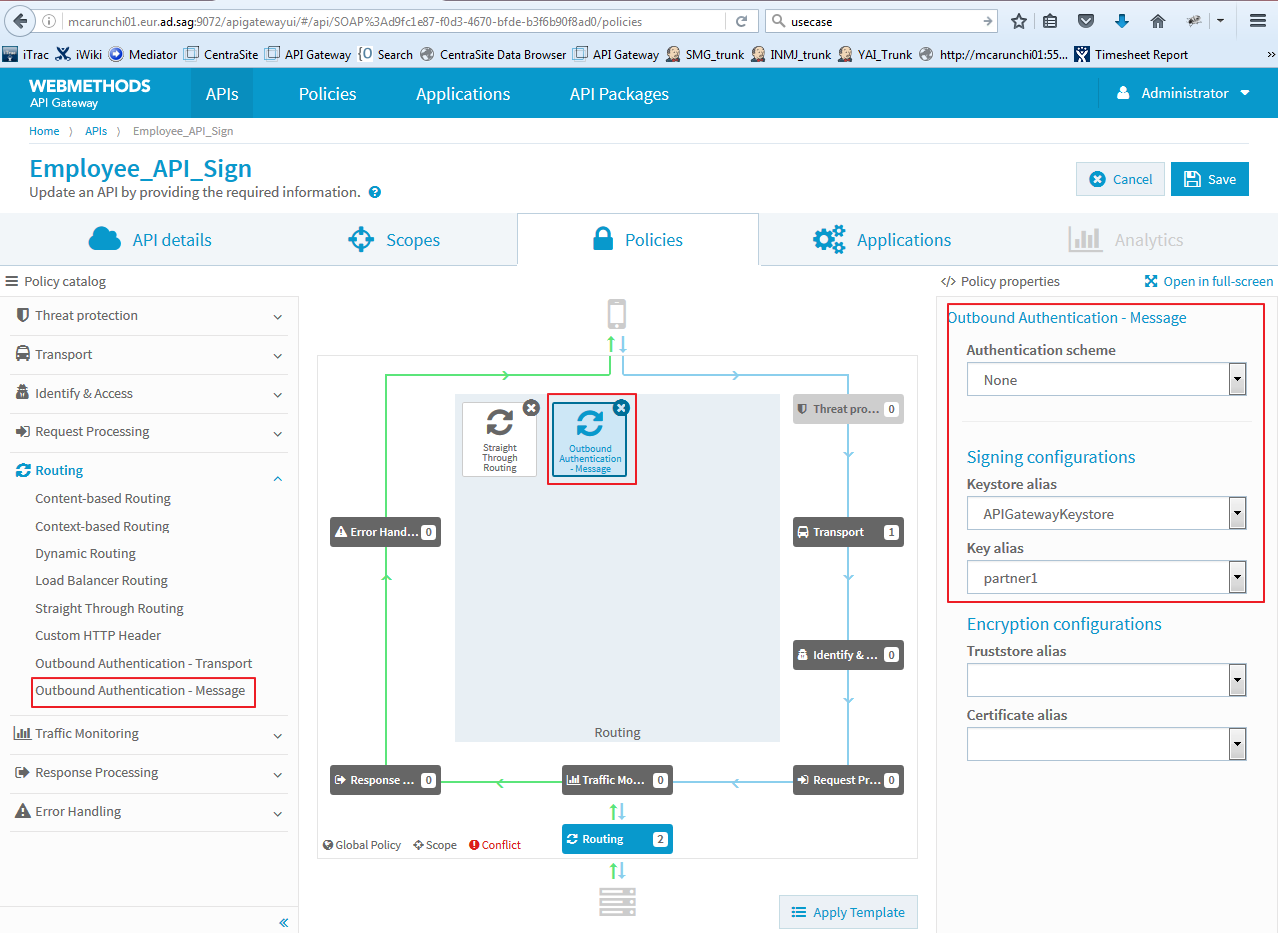Open the Timesheet Report bookmark
The image size is (1278, 933).
point(1131,54)
